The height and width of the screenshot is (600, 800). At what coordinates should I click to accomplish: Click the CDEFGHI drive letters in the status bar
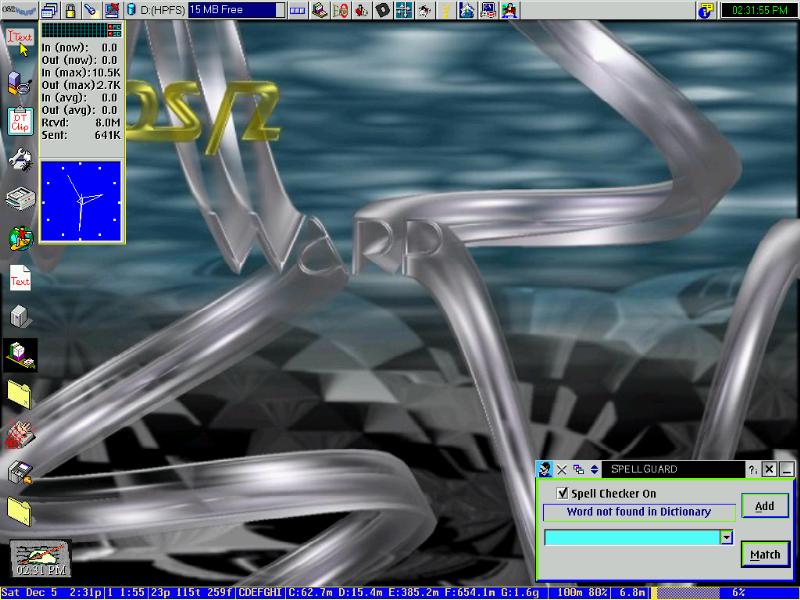[x=261, y=593]
